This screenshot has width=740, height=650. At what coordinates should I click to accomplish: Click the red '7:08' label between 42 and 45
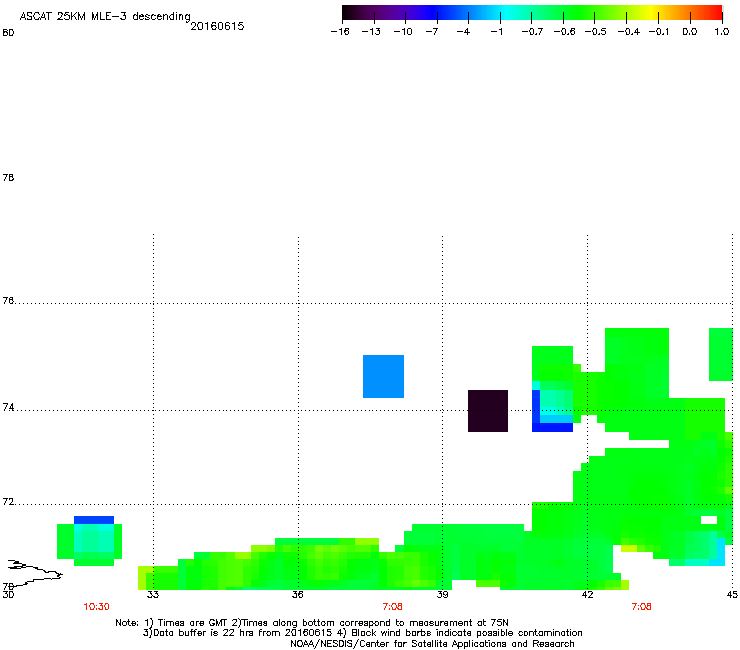[641, 607]
